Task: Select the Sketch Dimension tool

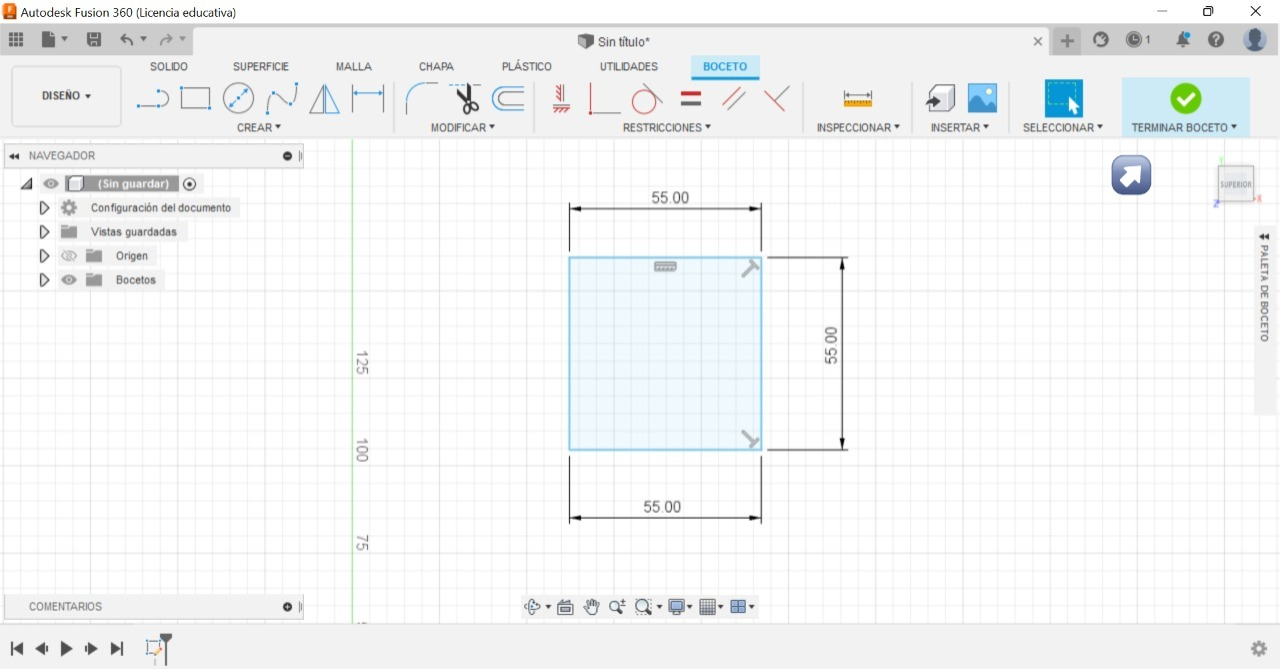Action: pyautogui.click(x=368, y=98)
